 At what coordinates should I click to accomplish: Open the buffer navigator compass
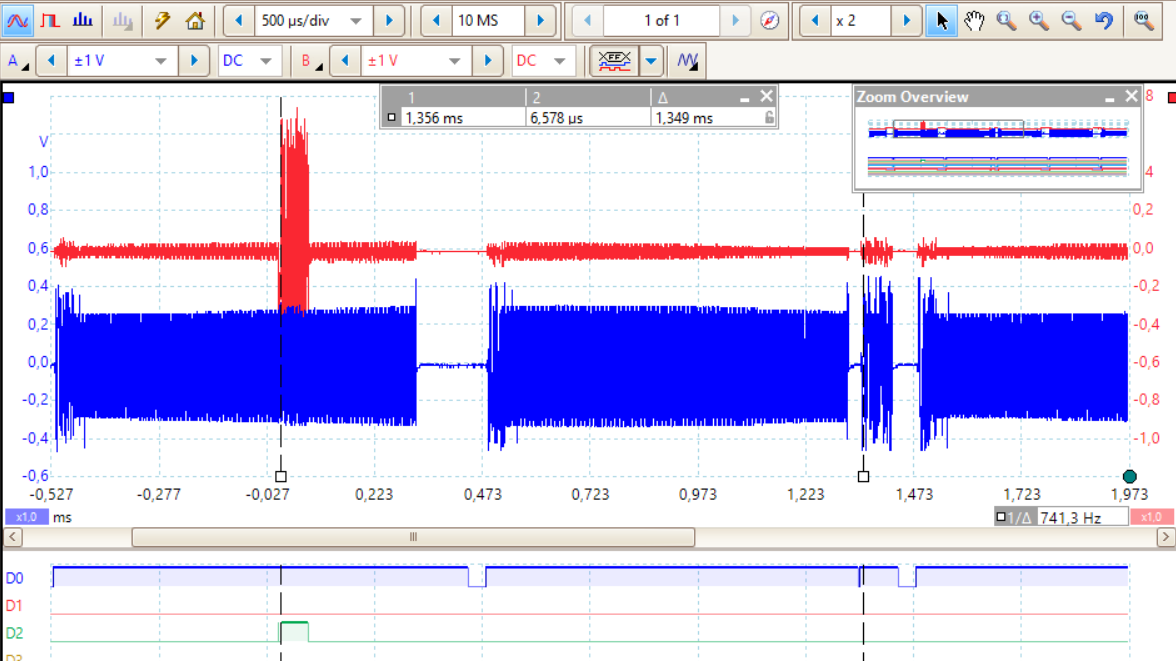[769, 20]
